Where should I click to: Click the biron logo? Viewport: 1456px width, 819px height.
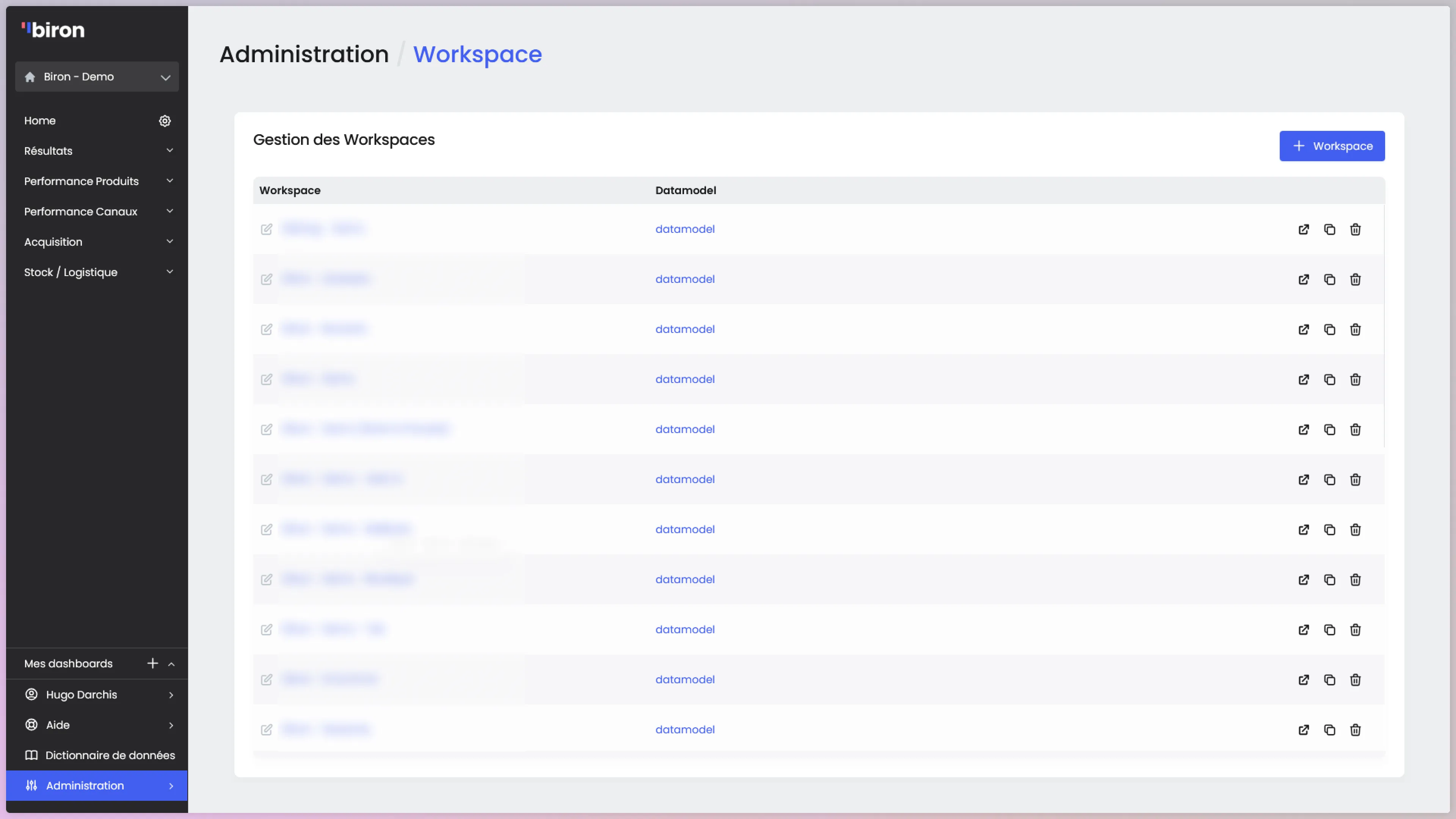point(53,30)
